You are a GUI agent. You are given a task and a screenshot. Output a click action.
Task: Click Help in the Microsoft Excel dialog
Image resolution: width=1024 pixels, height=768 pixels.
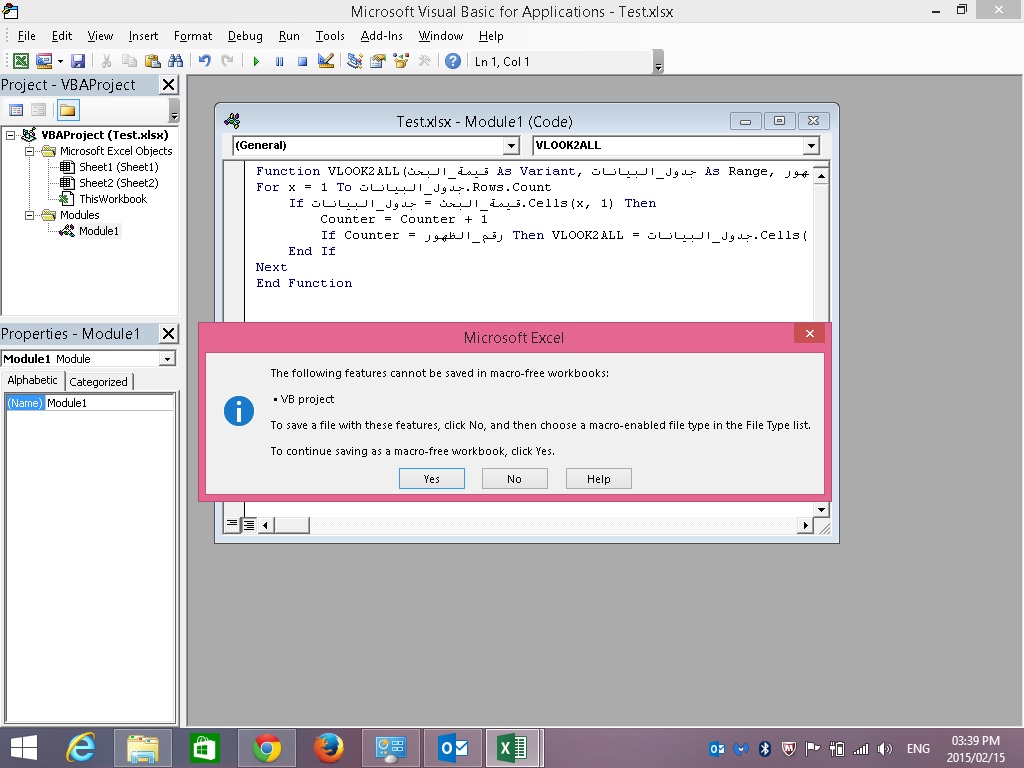pos(598,479)
